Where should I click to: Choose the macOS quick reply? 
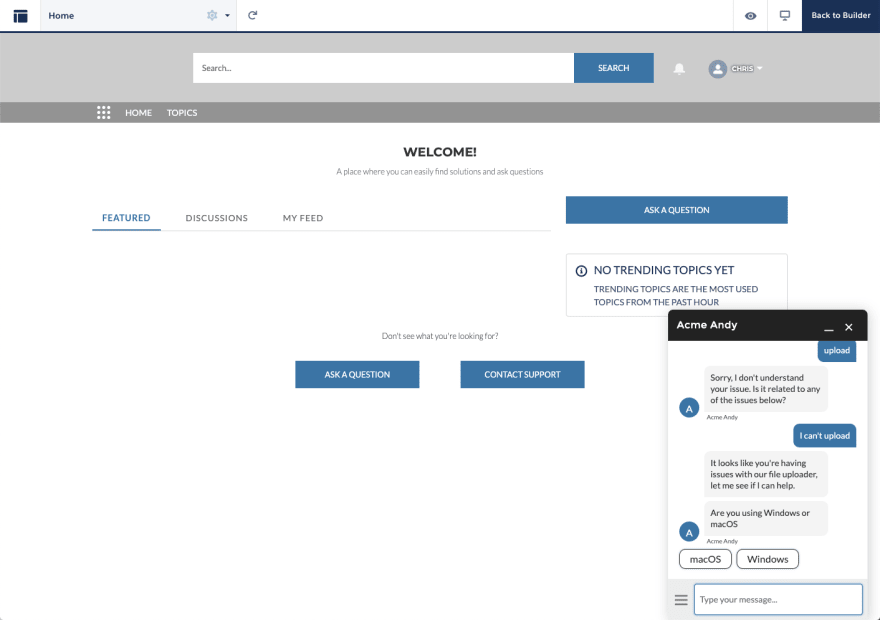coord(705,559)
